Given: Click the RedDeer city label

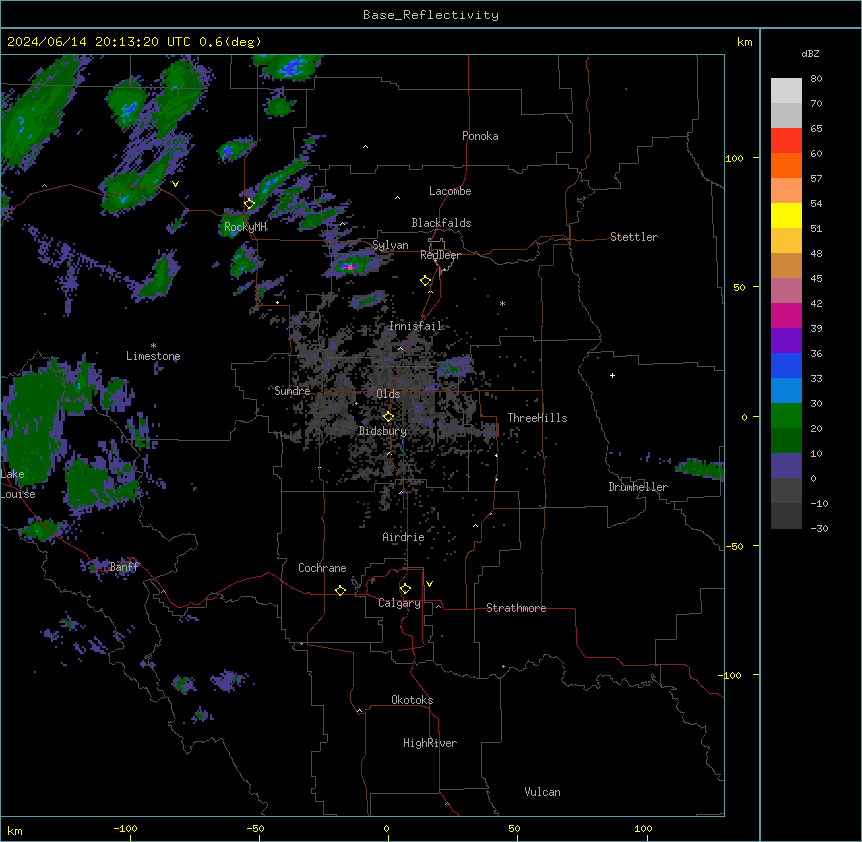Looking at the screenshot, I should 440,255.
